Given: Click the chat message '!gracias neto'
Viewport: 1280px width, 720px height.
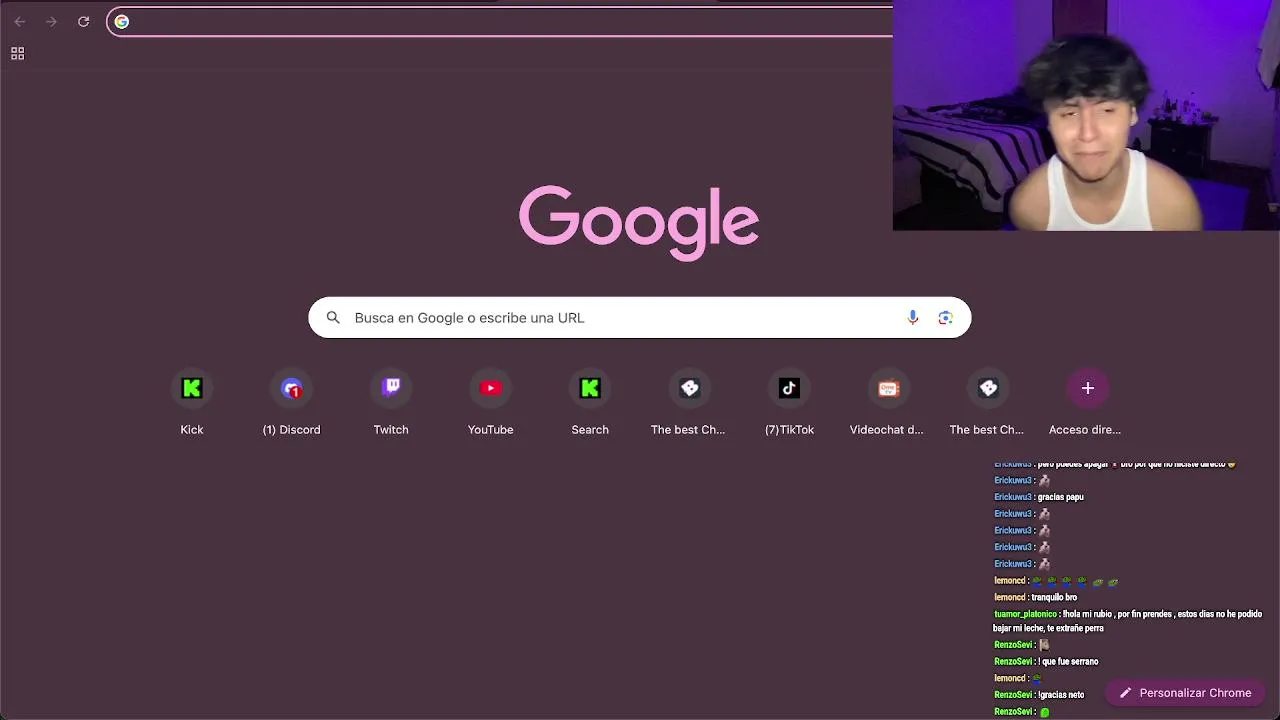Looking at the screenshot, I should (1061, 694).
